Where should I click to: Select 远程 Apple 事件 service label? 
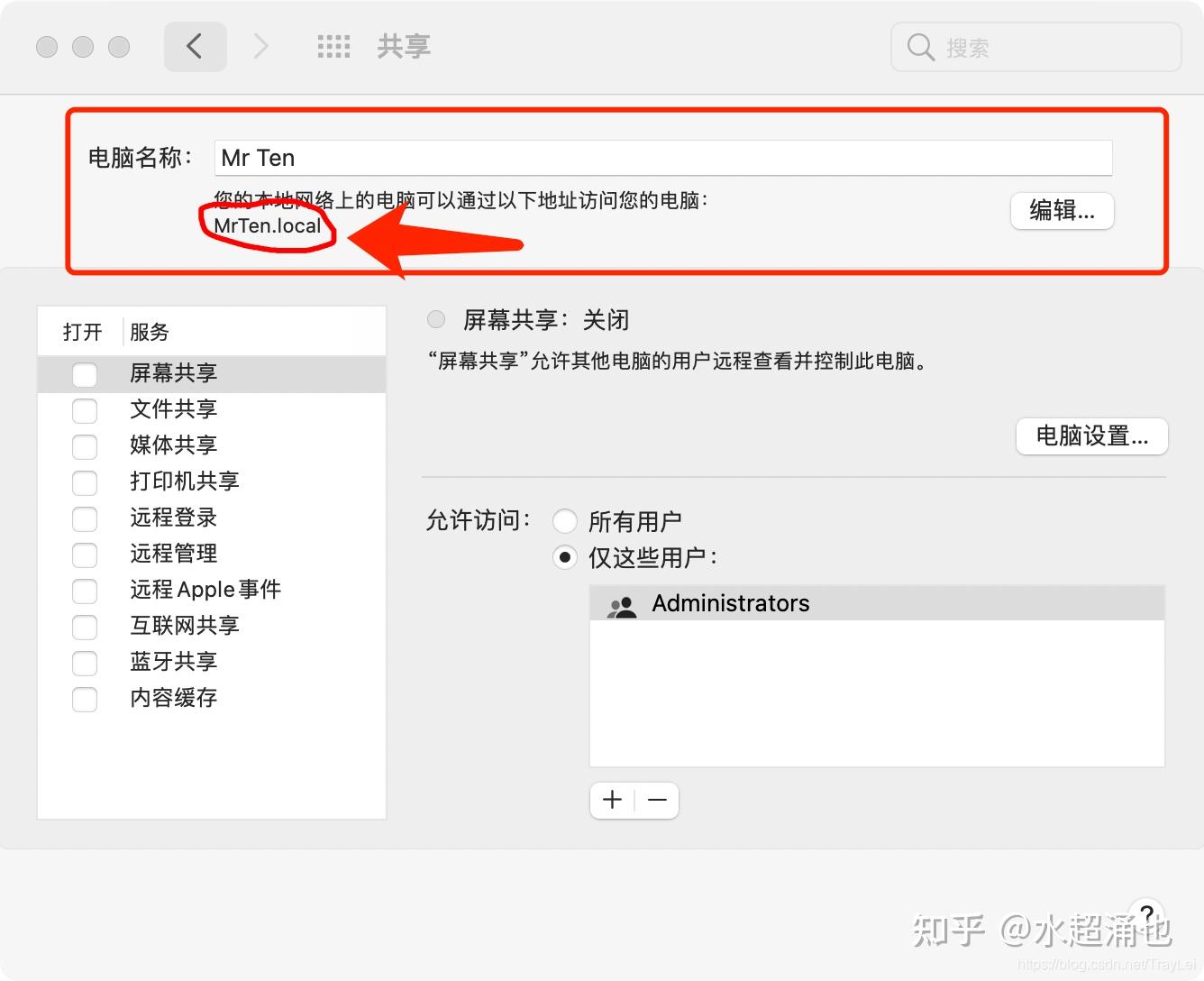(205, 590)
